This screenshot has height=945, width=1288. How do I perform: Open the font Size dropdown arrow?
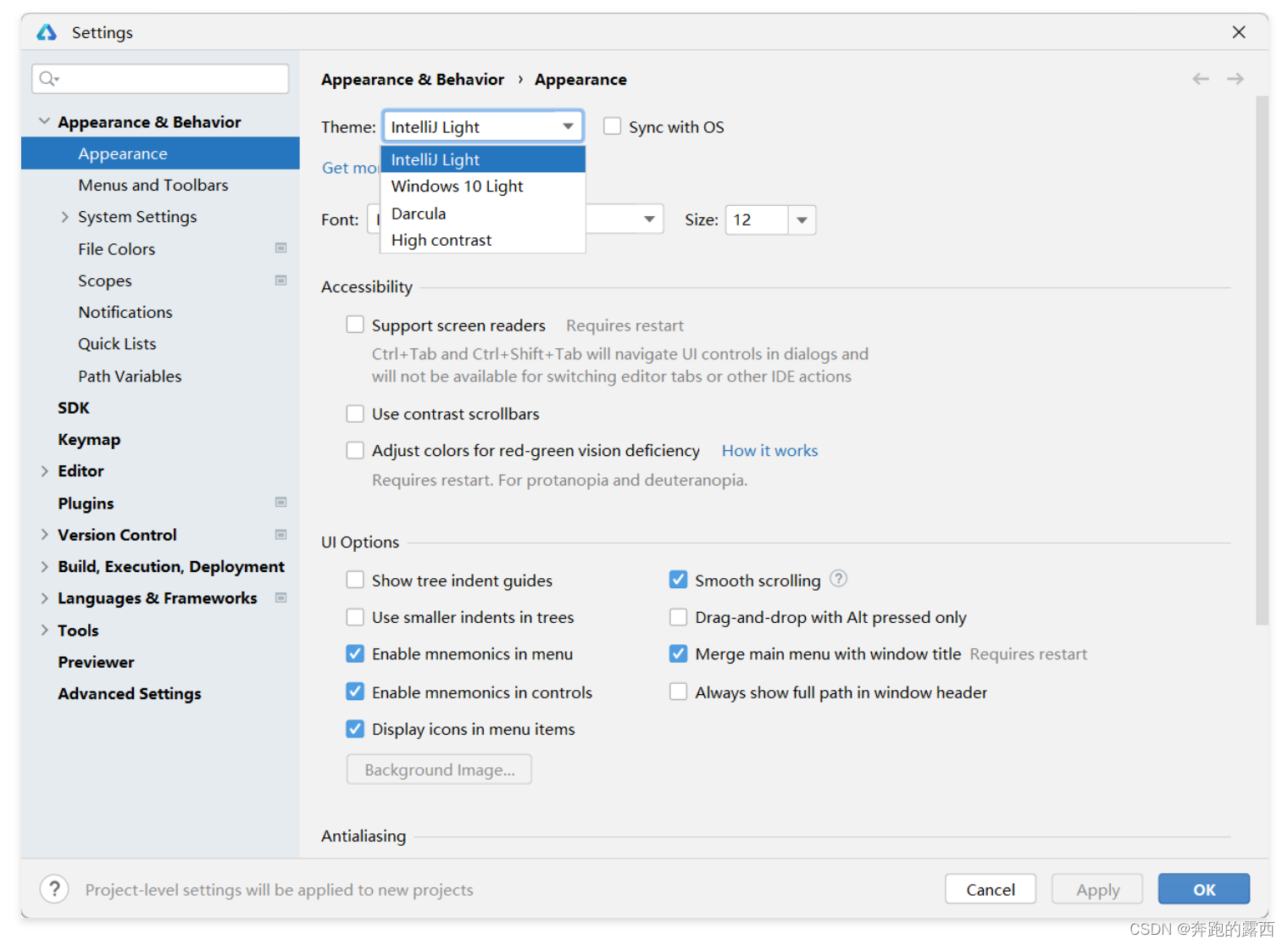802,220
